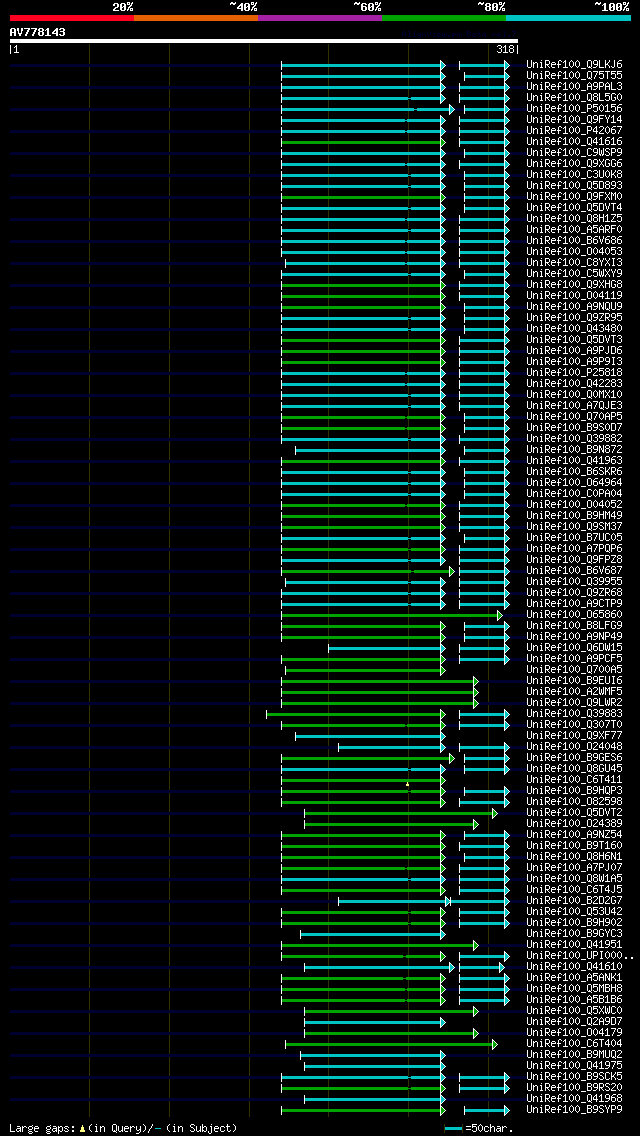This screenshot has height=1136, width=640.
Task: Click label UniRef100_B6SKR6
Action: pyautogui.click(x=574, y=472)
